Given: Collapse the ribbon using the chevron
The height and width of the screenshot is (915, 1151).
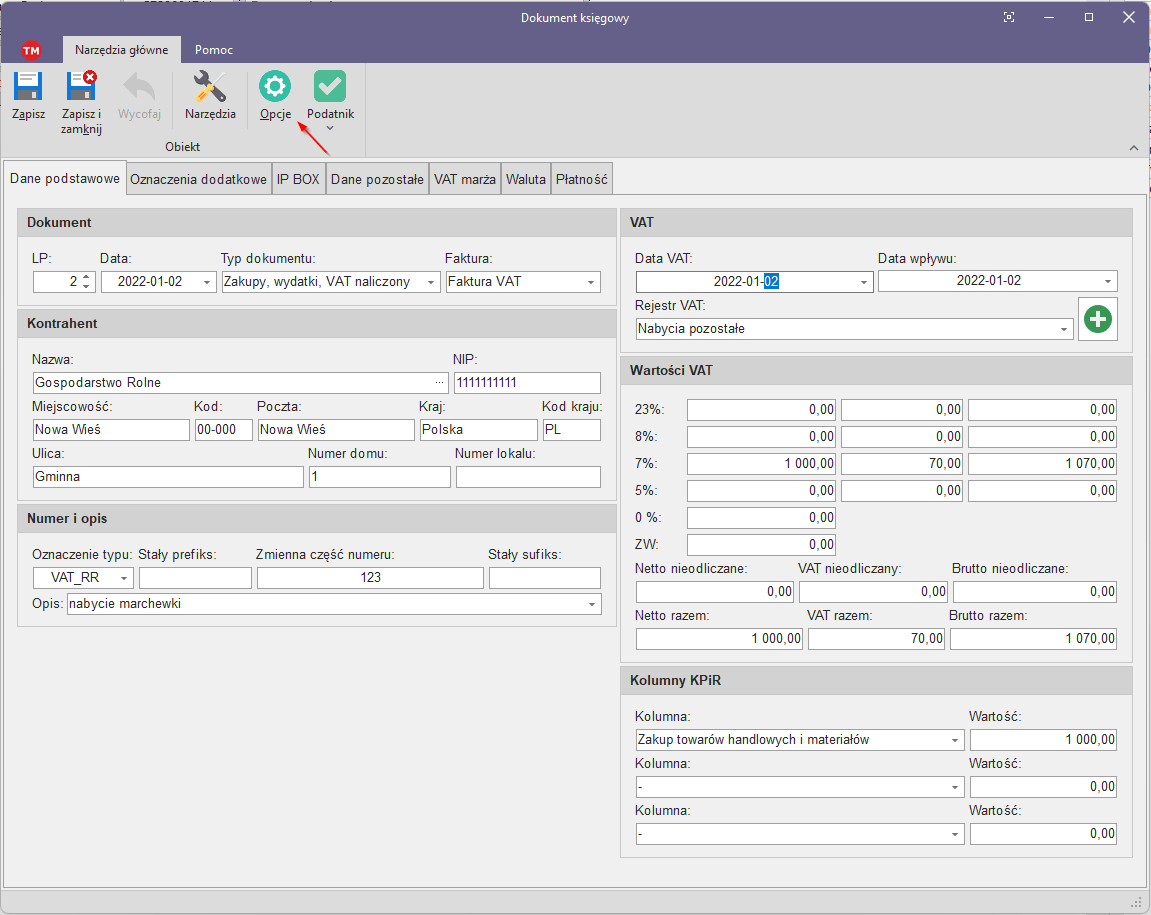Looking at the screenshot, I should coord(1133,148).
